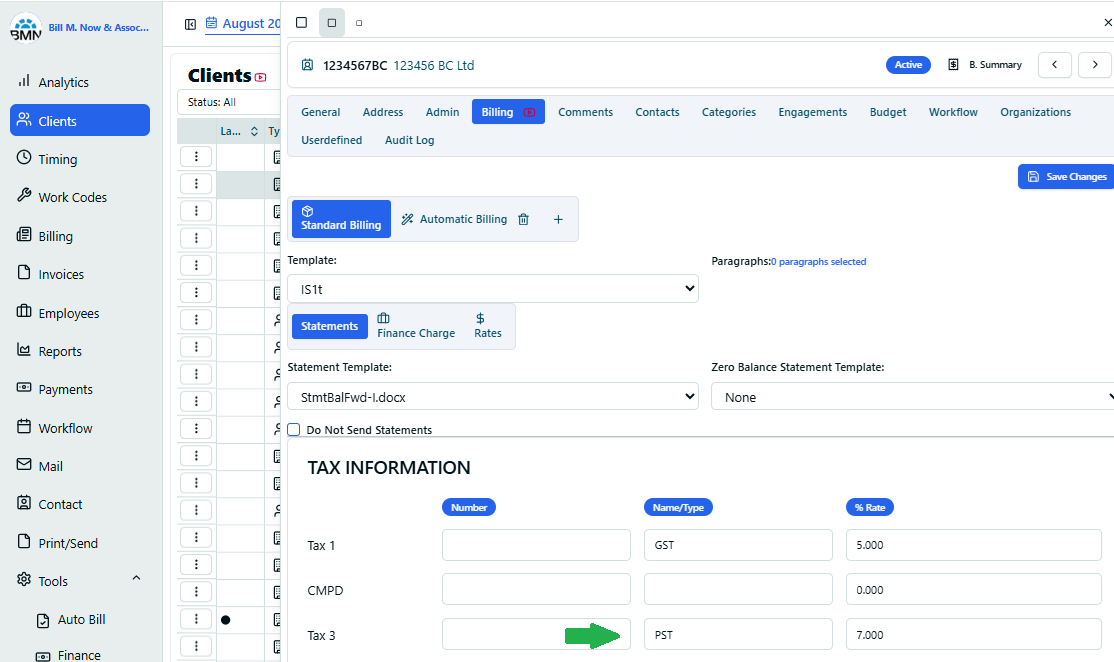Open Billing in the left sidebar
1114x662 pixels.
[45, 236]
